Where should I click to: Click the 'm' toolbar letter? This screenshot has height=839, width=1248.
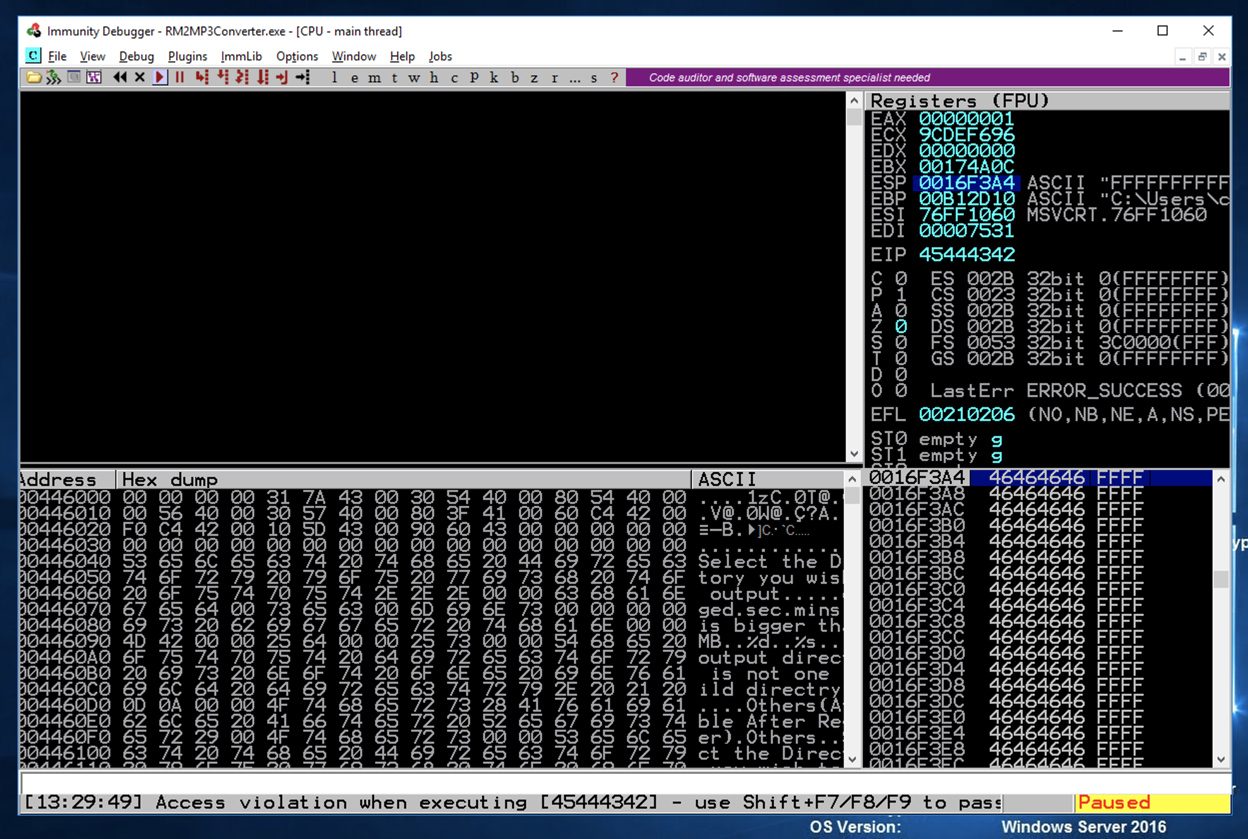(374, 77)
